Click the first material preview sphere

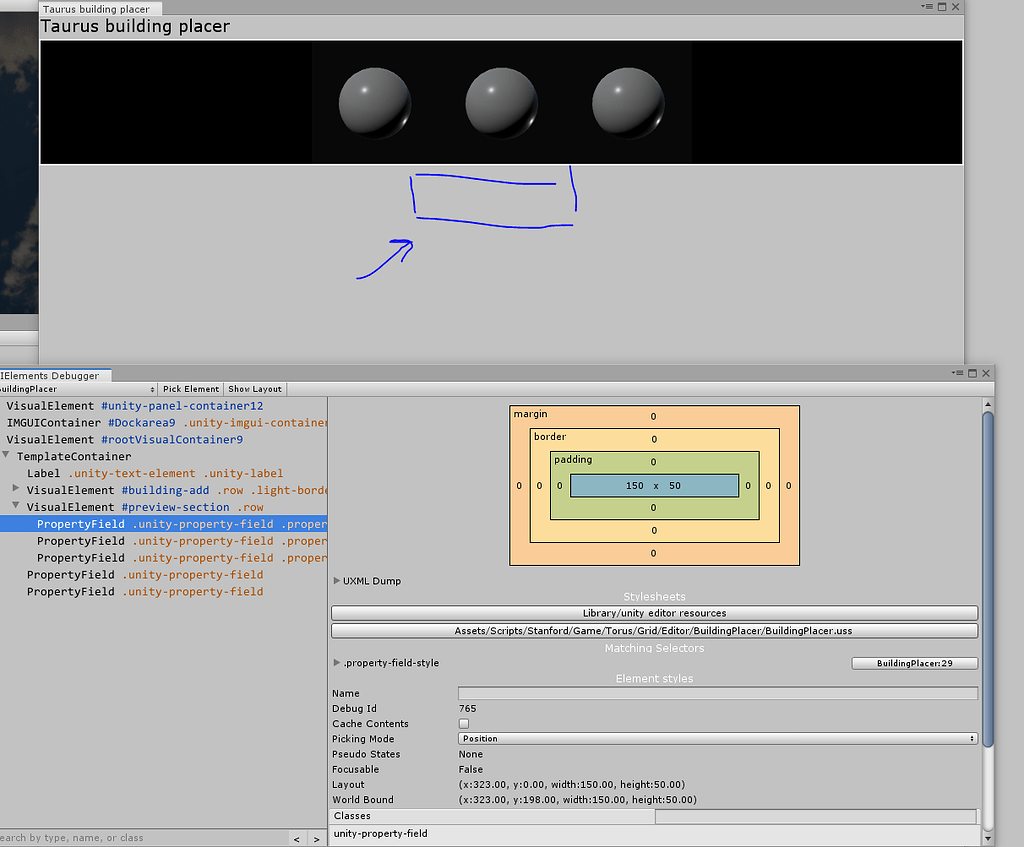375,100
